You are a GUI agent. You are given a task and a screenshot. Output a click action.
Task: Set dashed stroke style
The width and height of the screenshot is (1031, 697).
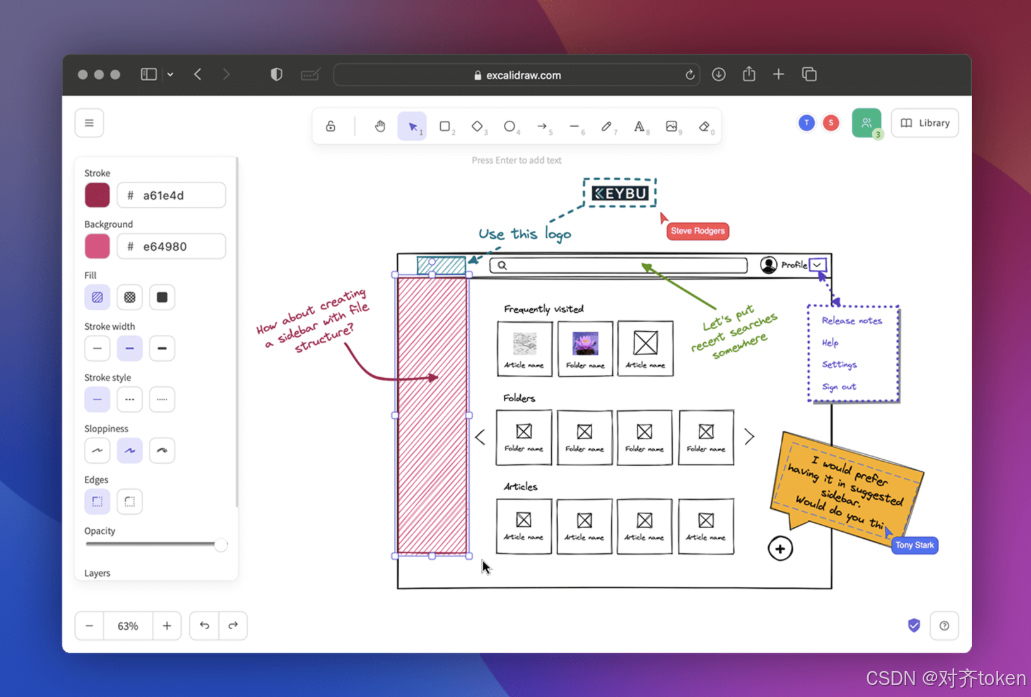click(130, 399)
